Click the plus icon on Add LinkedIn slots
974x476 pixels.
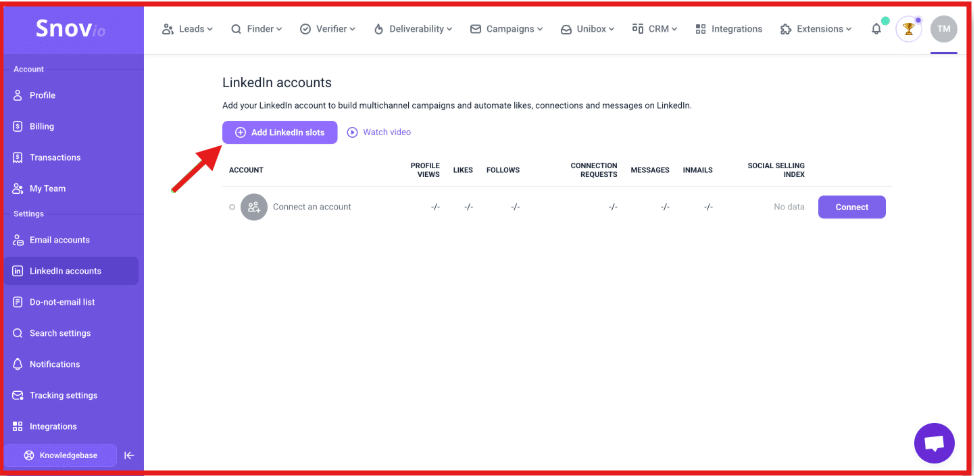(240, 132)
